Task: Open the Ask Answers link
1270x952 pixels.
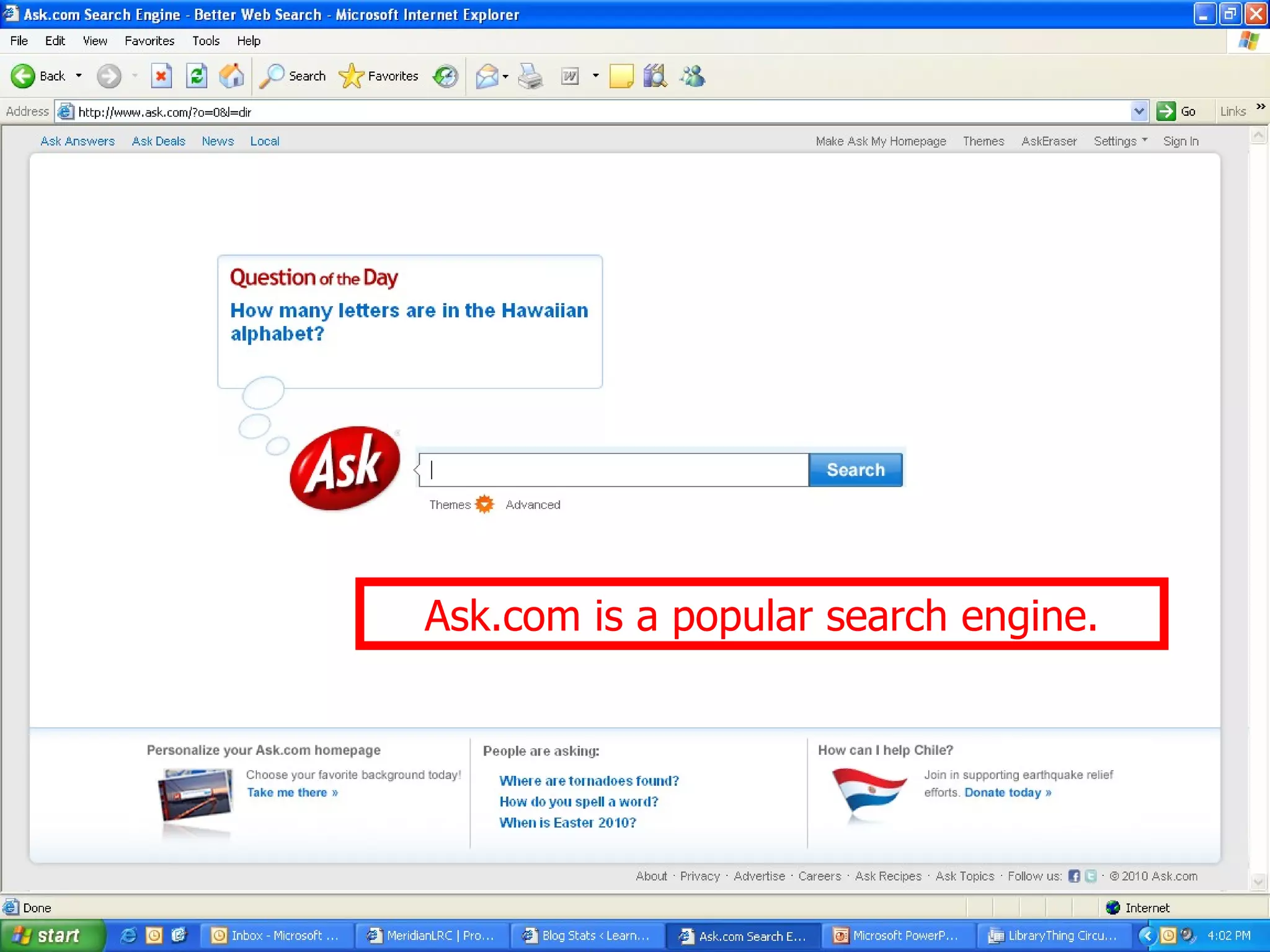Action: click(x=78, y=141)
